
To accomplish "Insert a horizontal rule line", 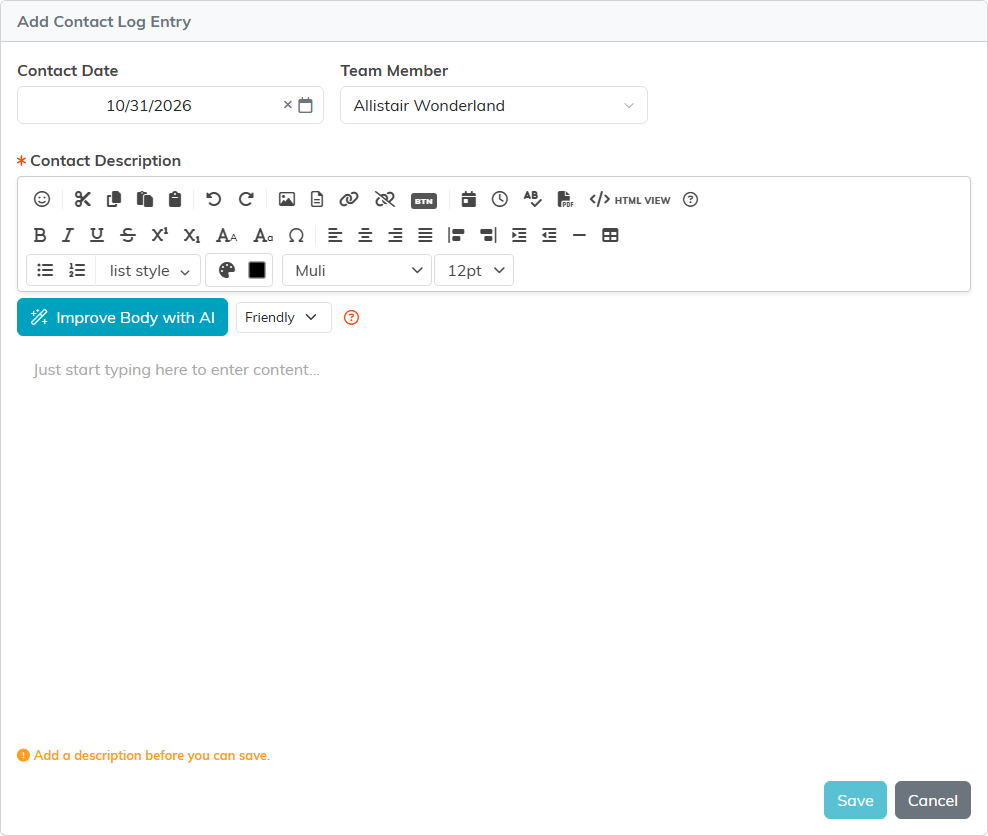I will [x=579, y=235].
